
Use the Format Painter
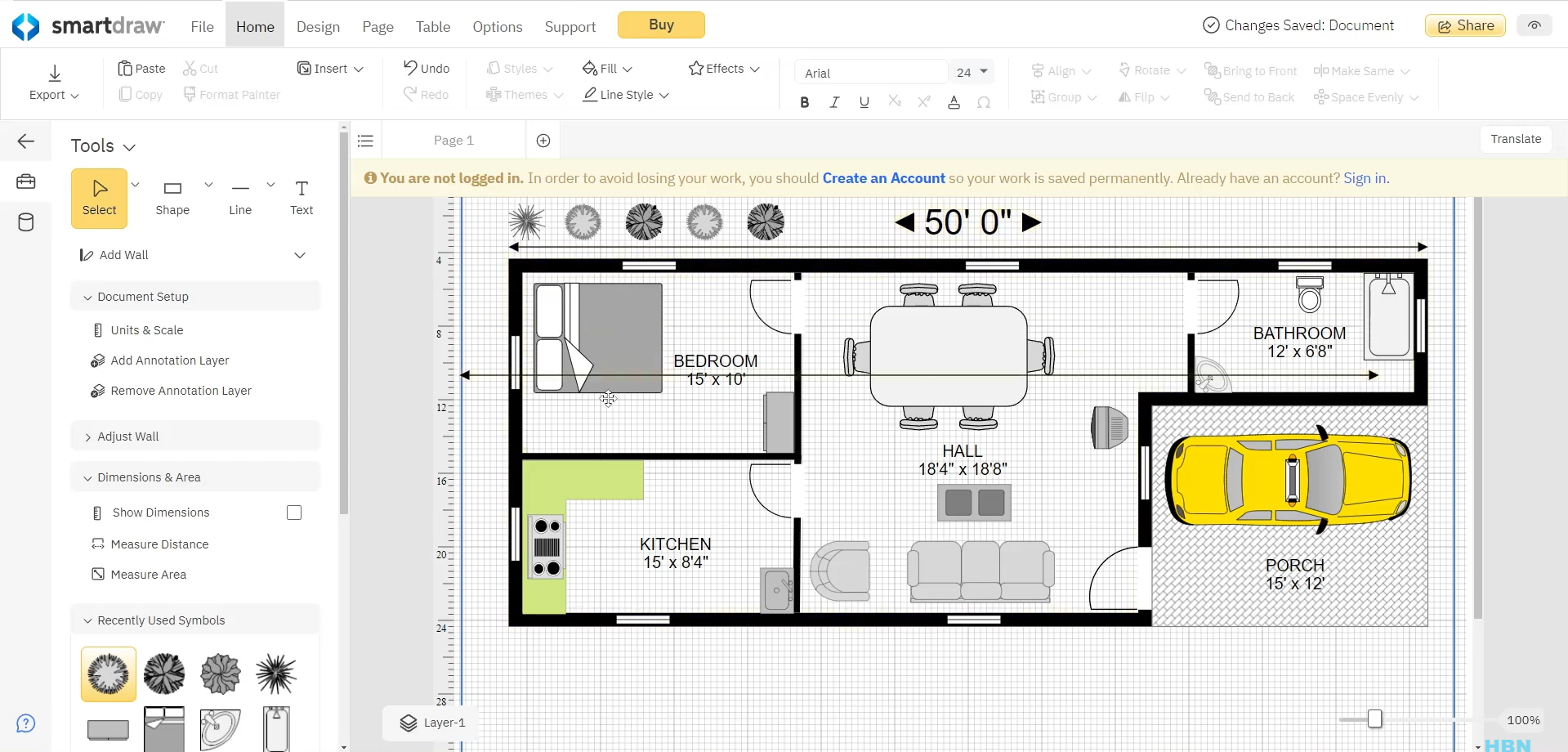(x=231, y=94)
